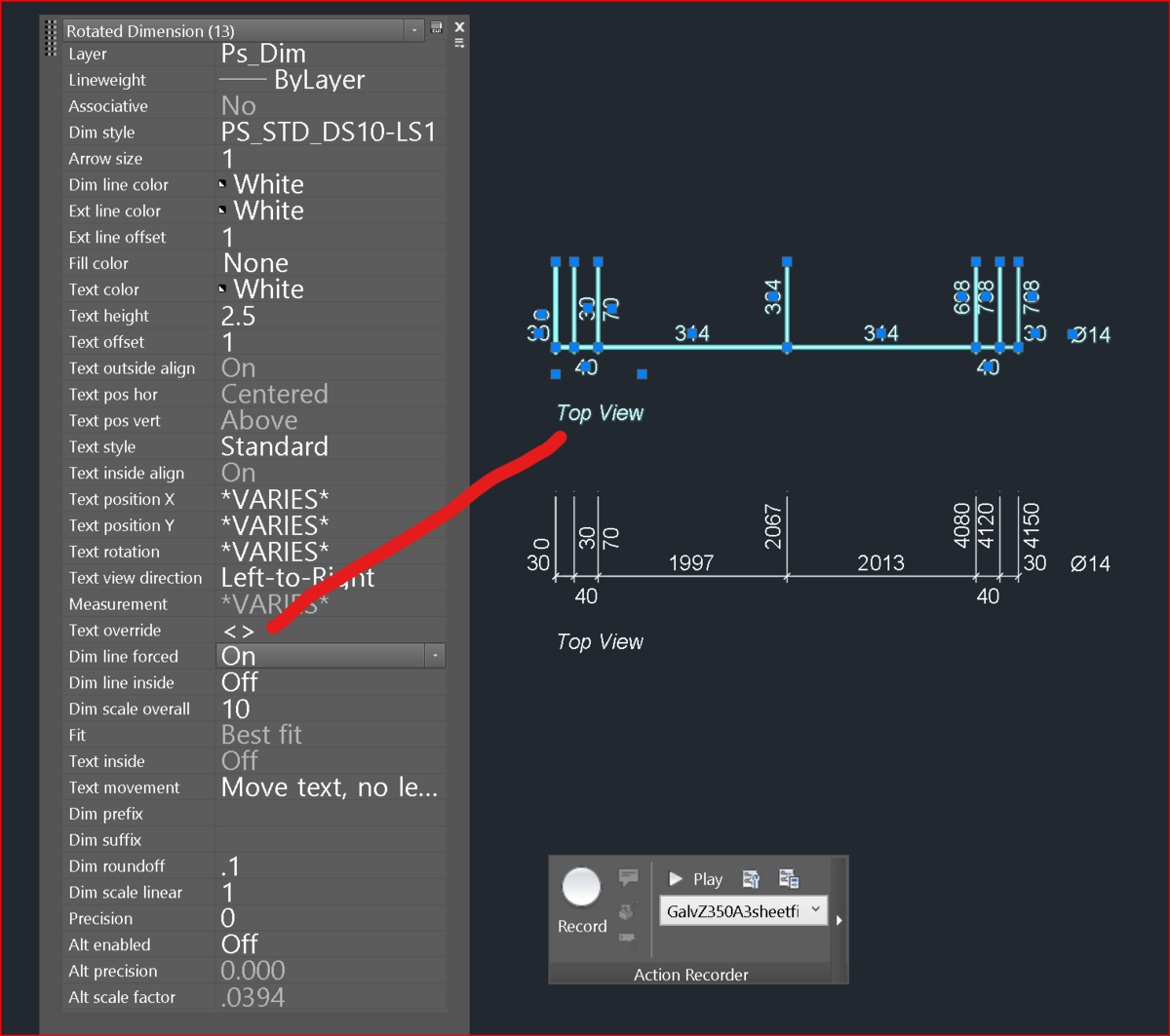
Task: Click the Insert Message speech bubble icon
Action: (628, 877)
